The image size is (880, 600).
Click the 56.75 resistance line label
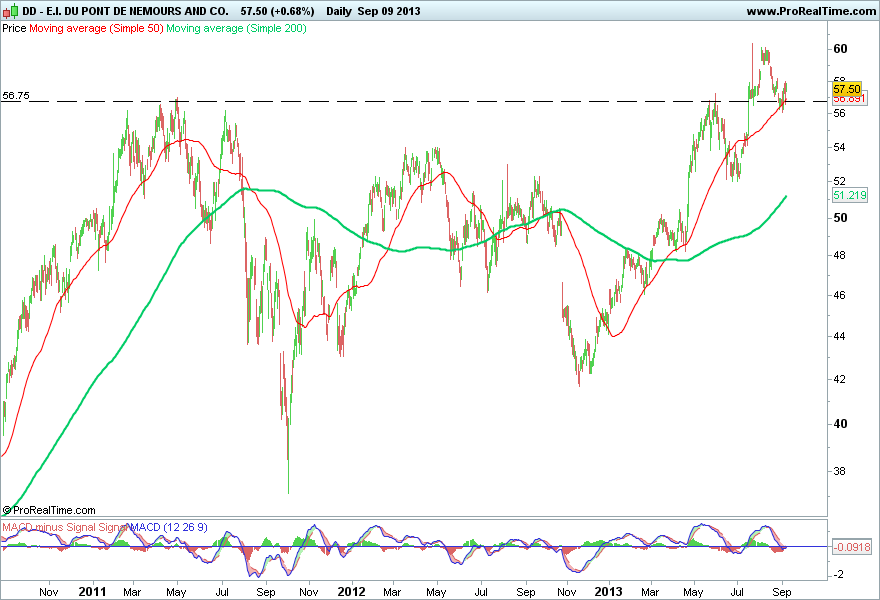(16, 95)
